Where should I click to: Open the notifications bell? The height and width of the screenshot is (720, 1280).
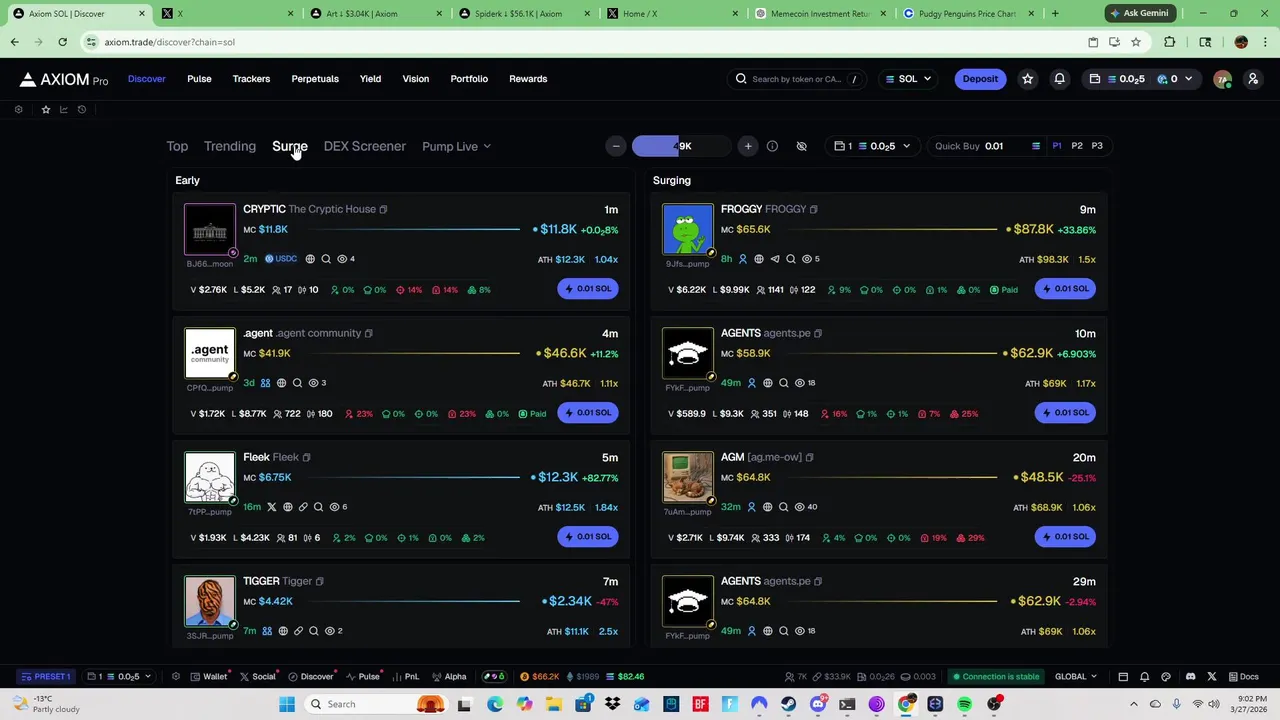pyautogui.click(x=1059, y=79)
